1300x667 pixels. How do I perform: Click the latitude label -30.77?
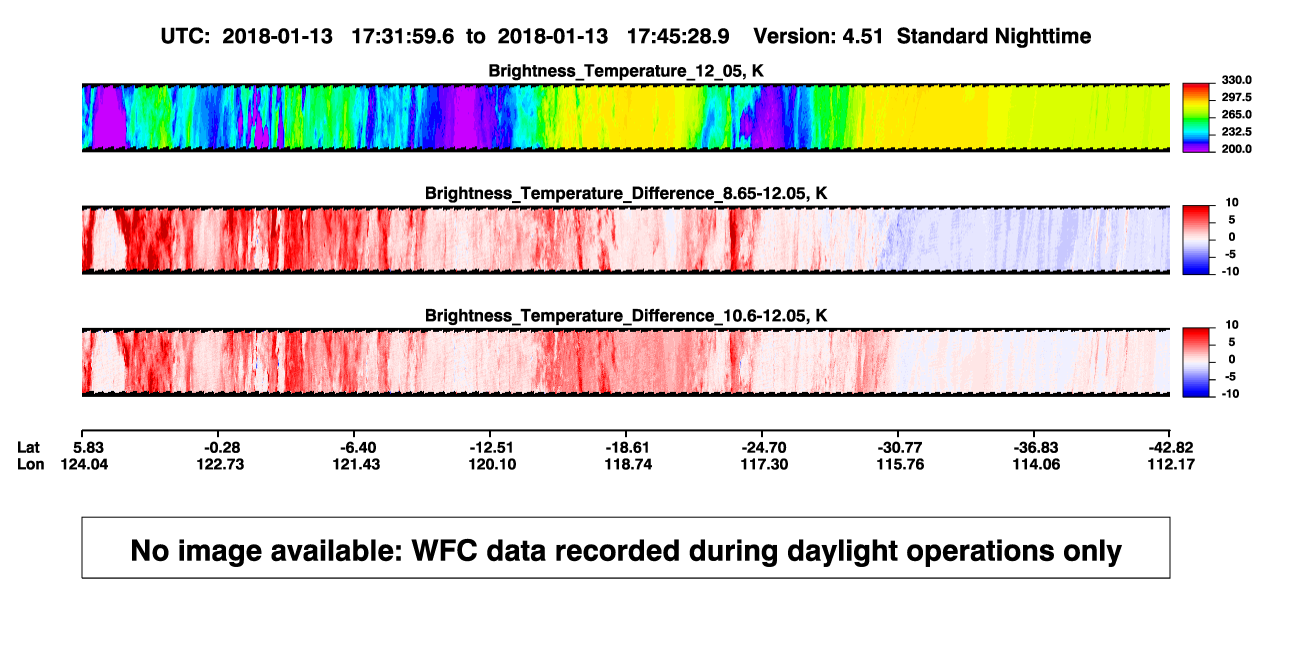click(x=900, y=447)
